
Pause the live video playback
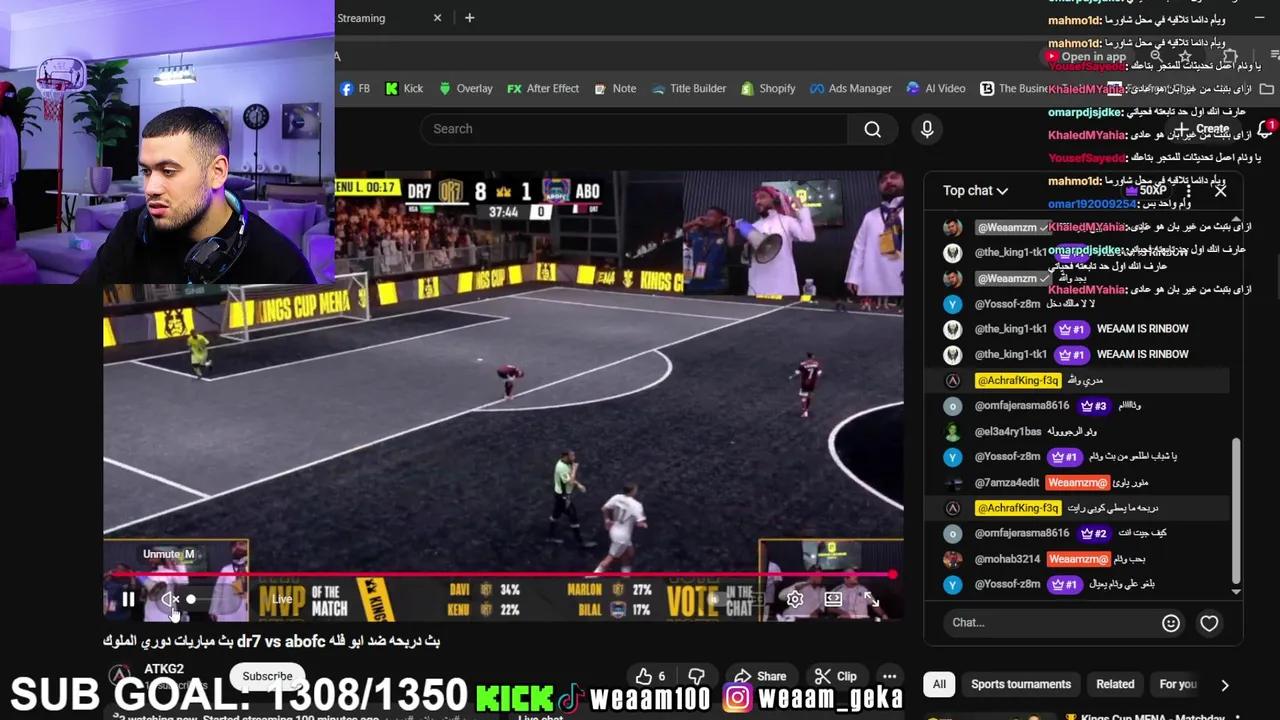128,599
